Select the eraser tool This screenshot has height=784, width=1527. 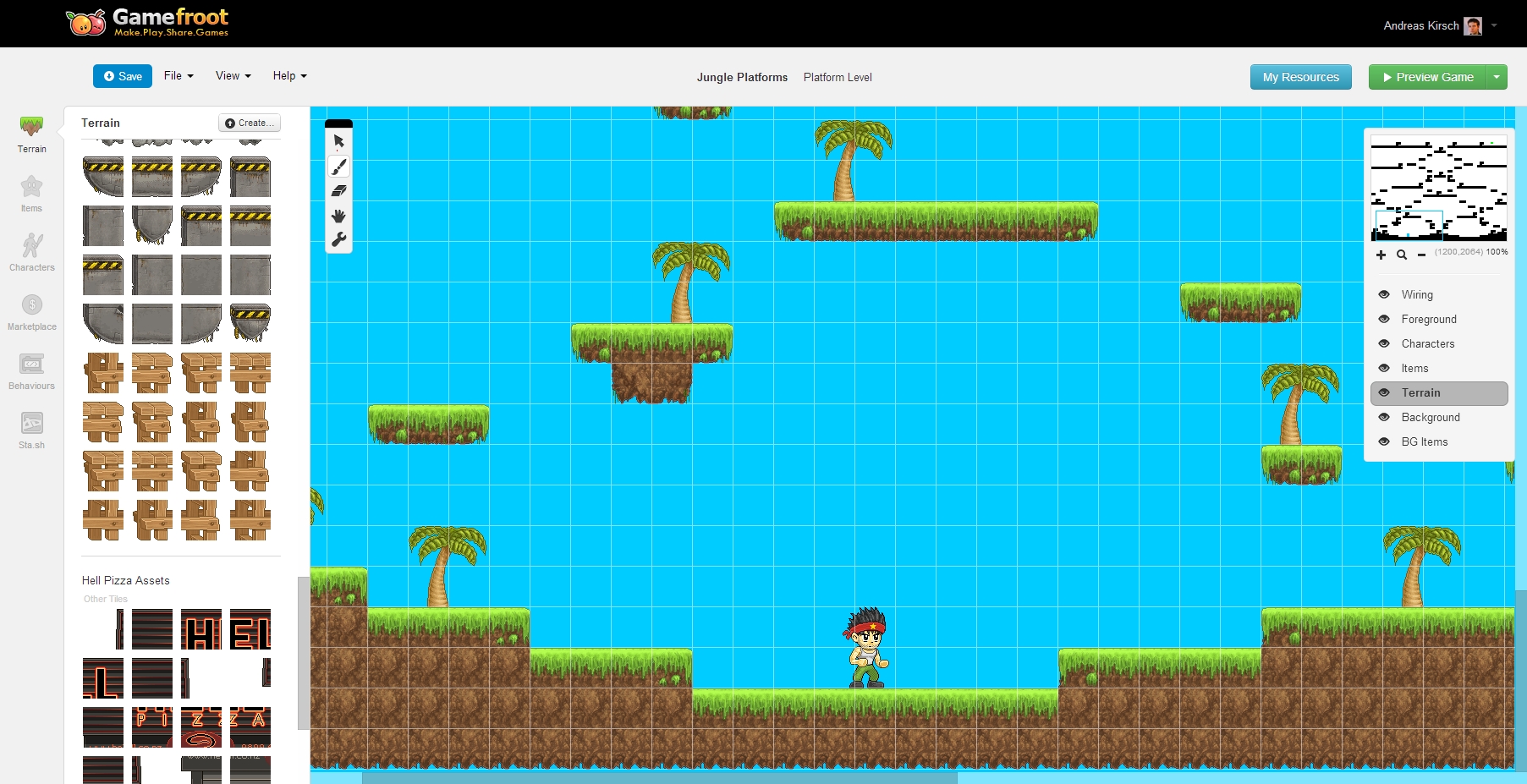pos(338,191)
